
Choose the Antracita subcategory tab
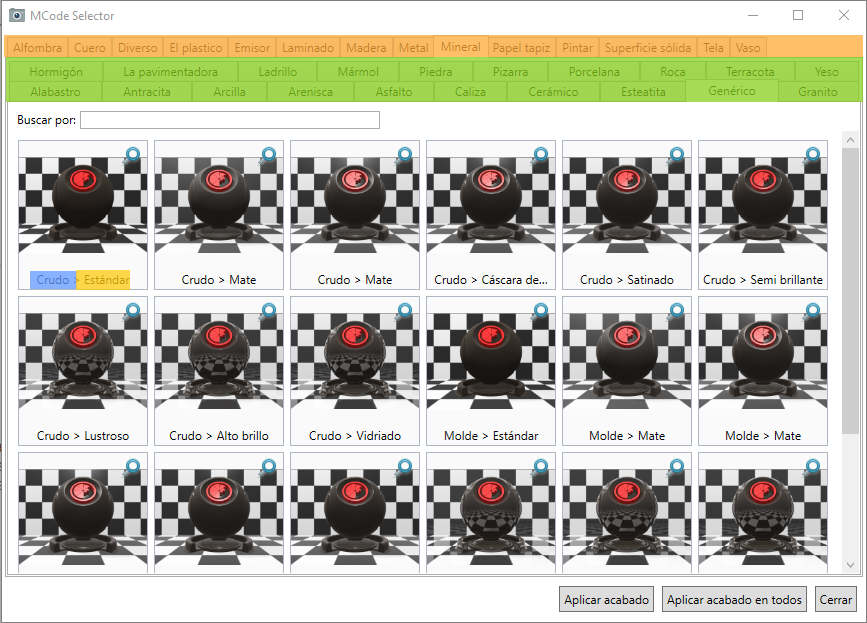[147, 92]
